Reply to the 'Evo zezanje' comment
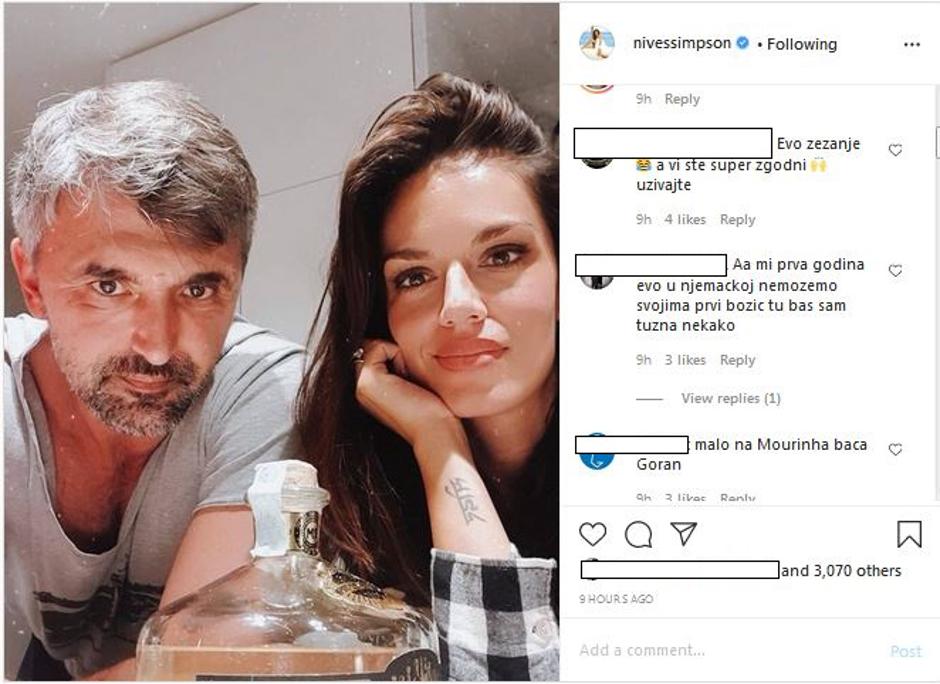 pyautogui.click(x=737, y=220)
